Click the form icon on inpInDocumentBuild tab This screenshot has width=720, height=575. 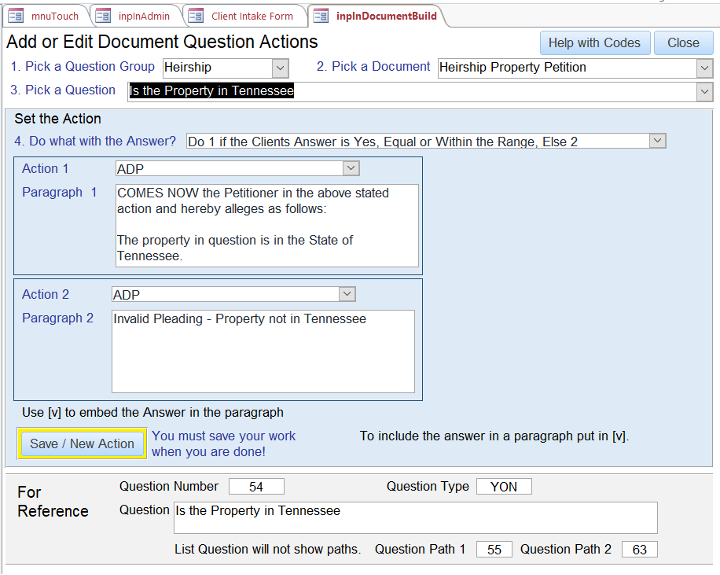[x=321, y=16]
